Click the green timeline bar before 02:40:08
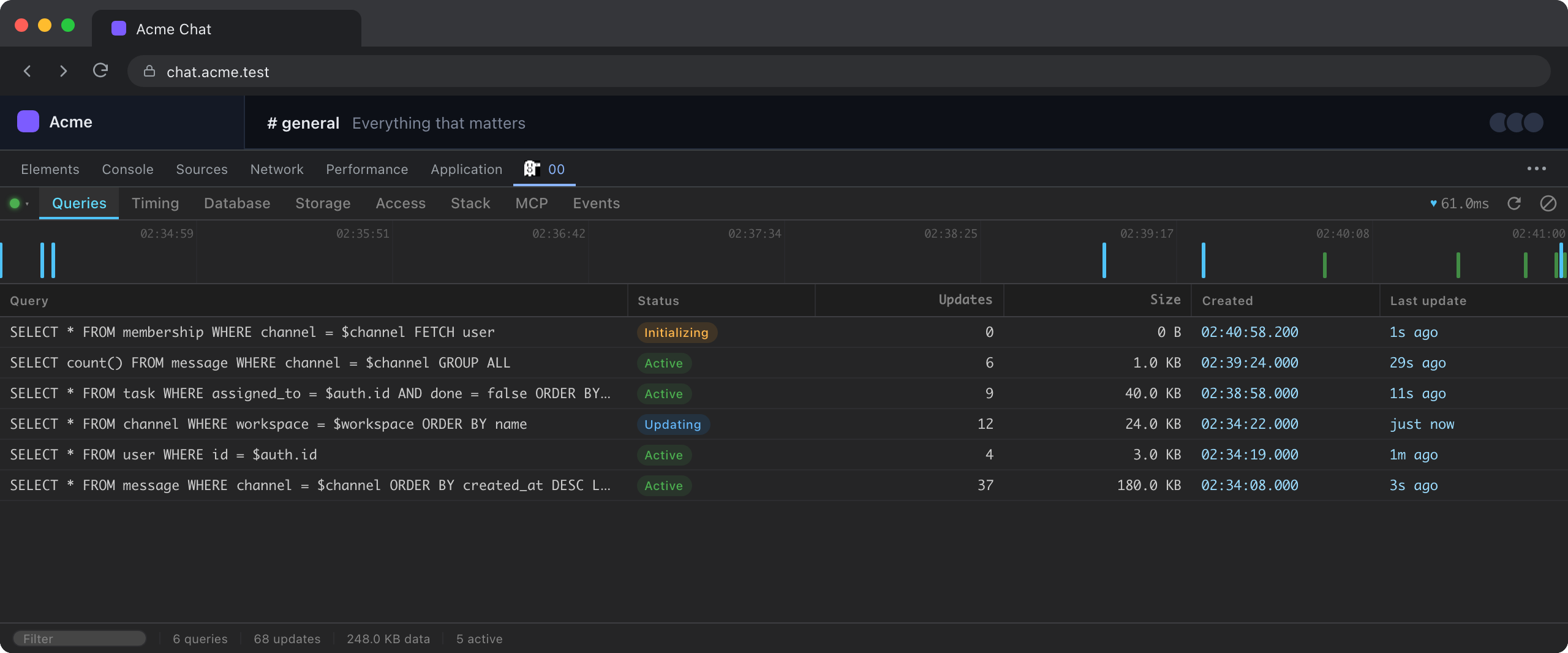1568x653 pixels. click(x=1325, y=265)
